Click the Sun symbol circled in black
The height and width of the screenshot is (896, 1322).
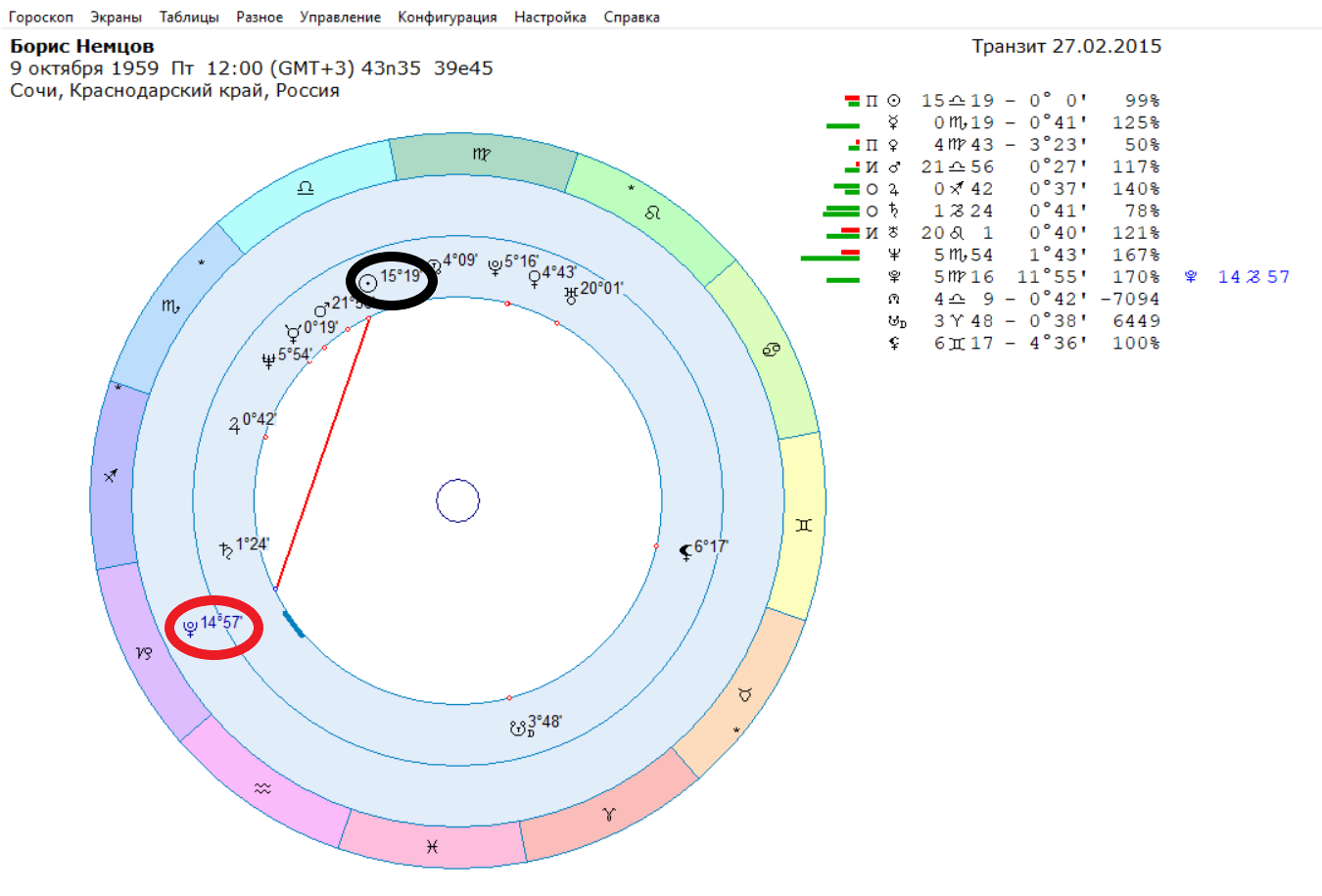[367, 283]
